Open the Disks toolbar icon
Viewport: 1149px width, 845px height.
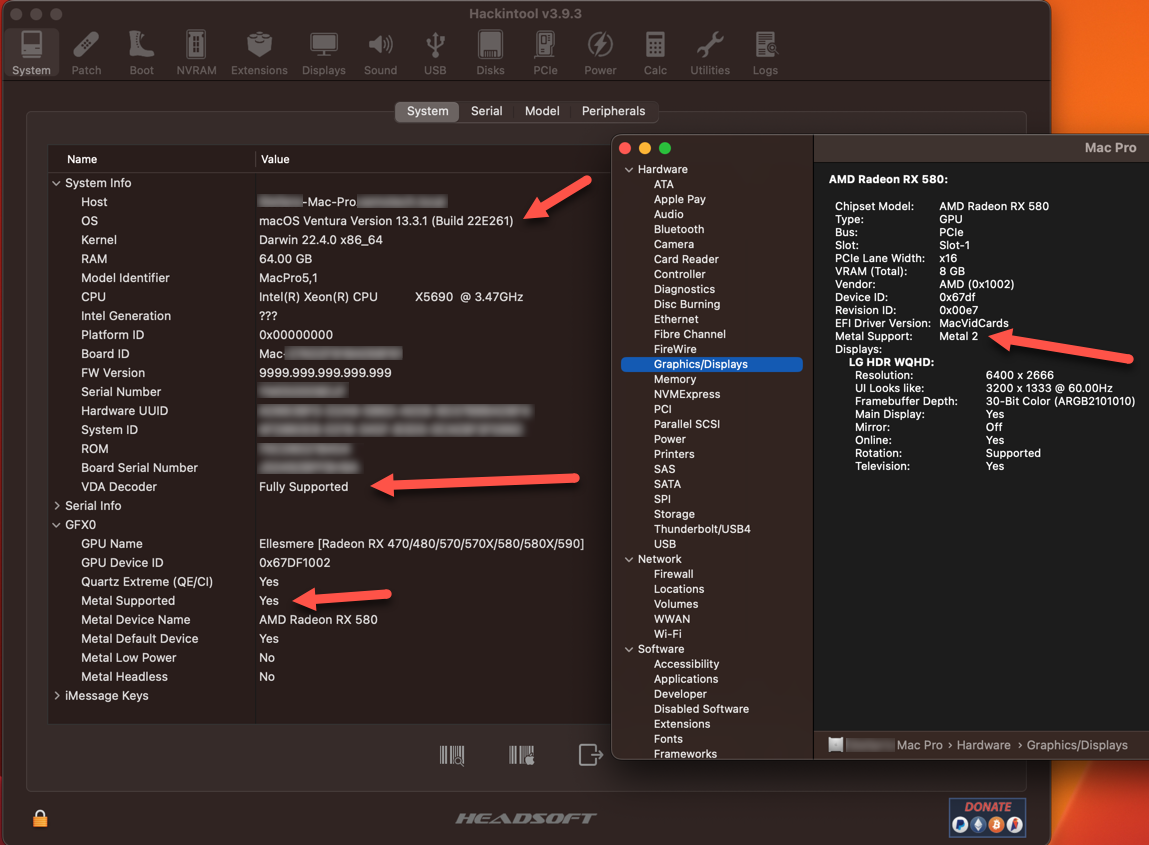(x=490, y=53)
